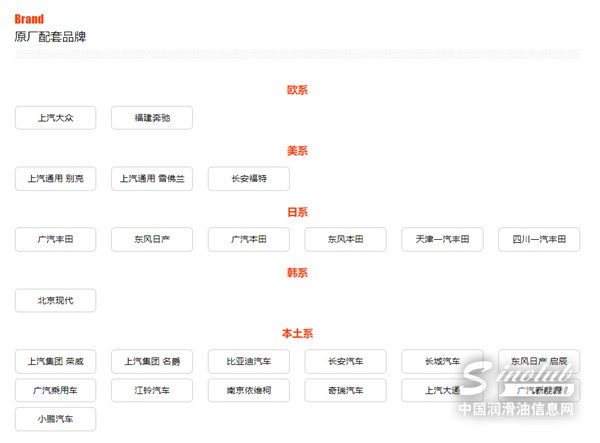Open 四川一汽丰田 brand button
Viewport: 600px width, 443px height.
539,239
